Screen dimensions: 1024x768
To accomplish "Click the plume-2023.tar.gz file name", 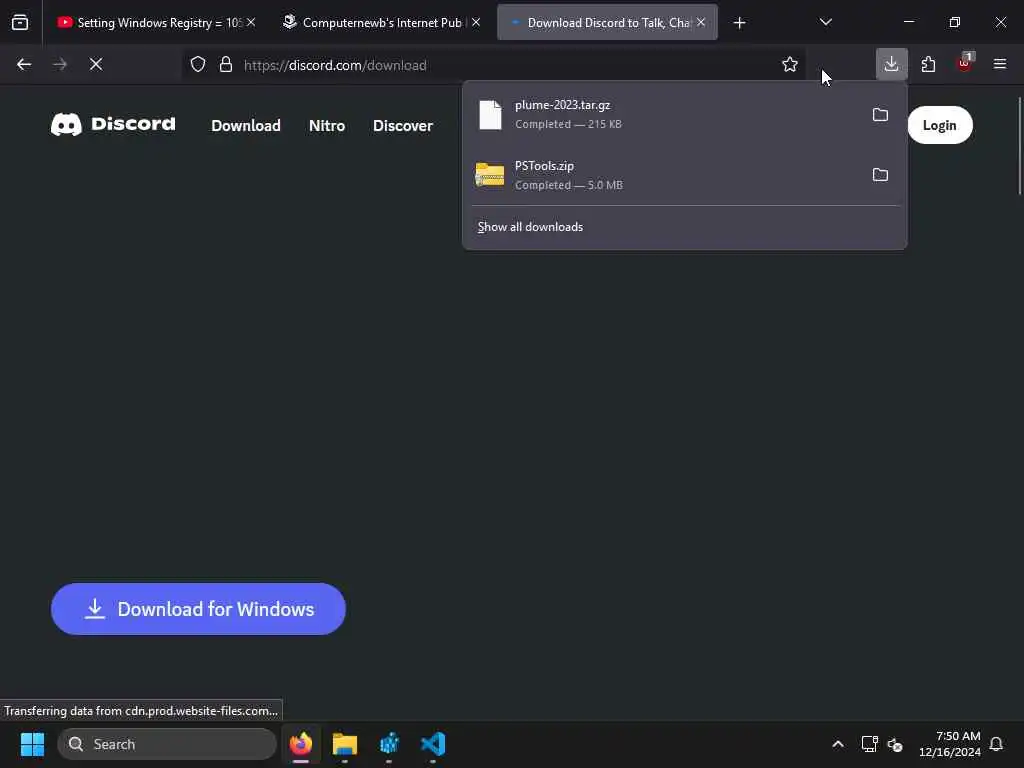I will click(562, 104).
